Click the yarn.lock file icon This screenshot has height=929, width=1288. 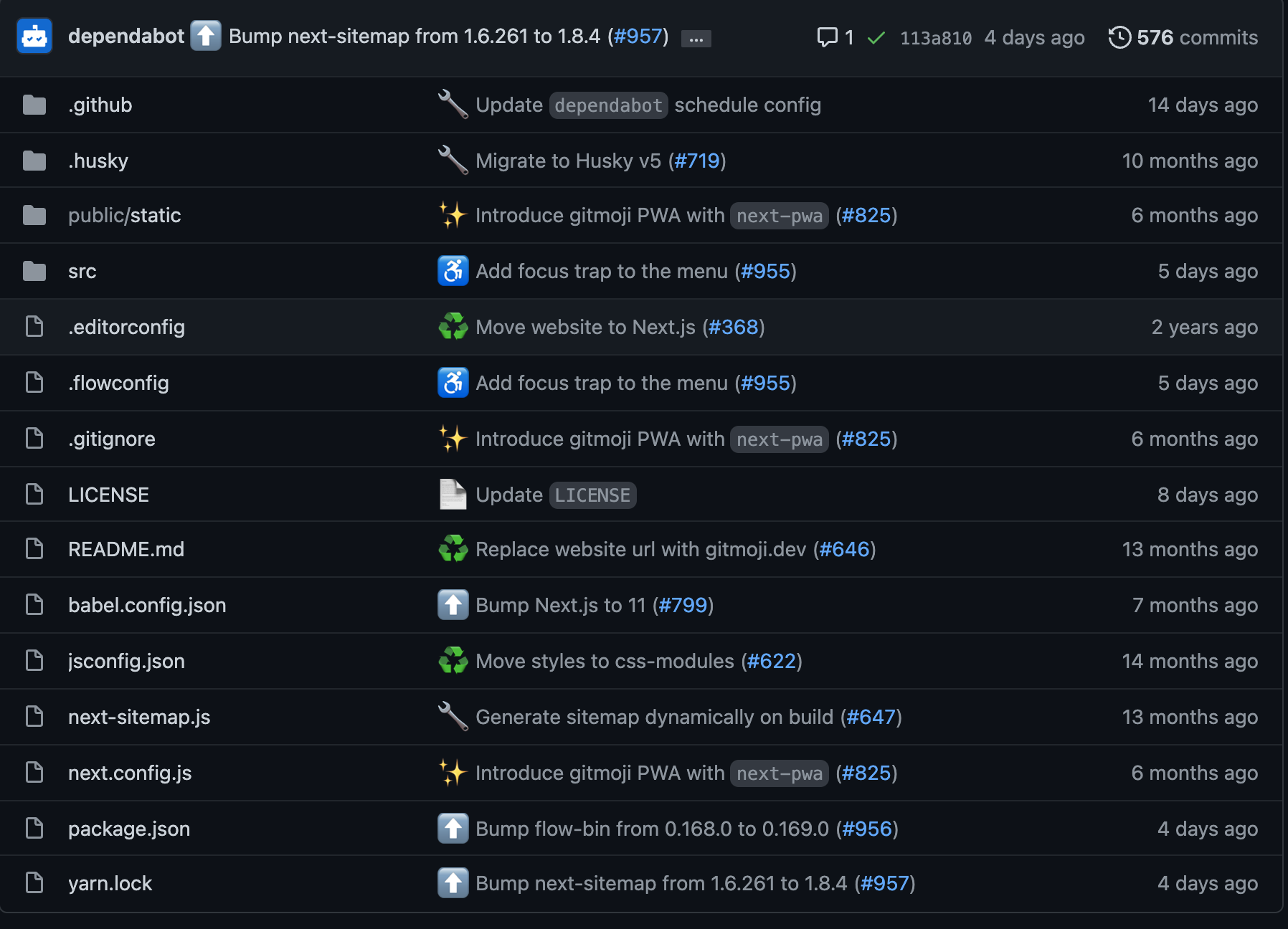[x=34, y=883]
